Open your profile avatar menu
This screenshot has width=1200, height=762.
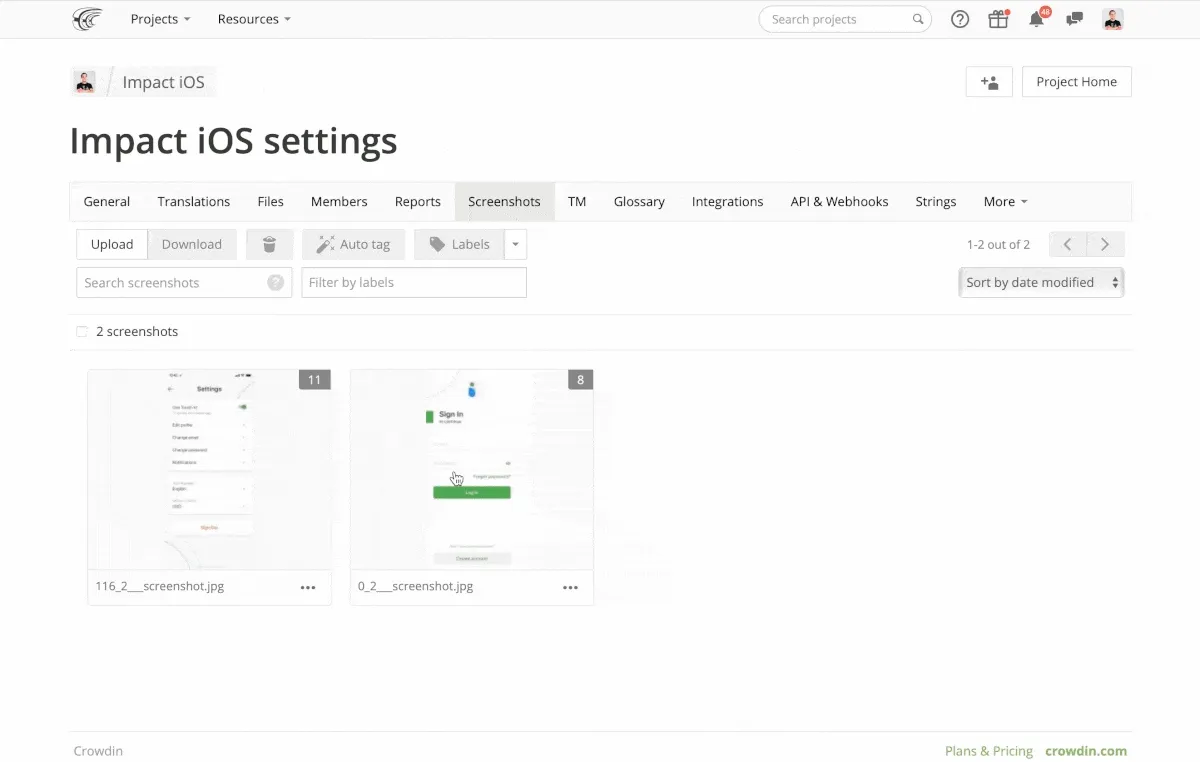click(x=1112, y=19)
